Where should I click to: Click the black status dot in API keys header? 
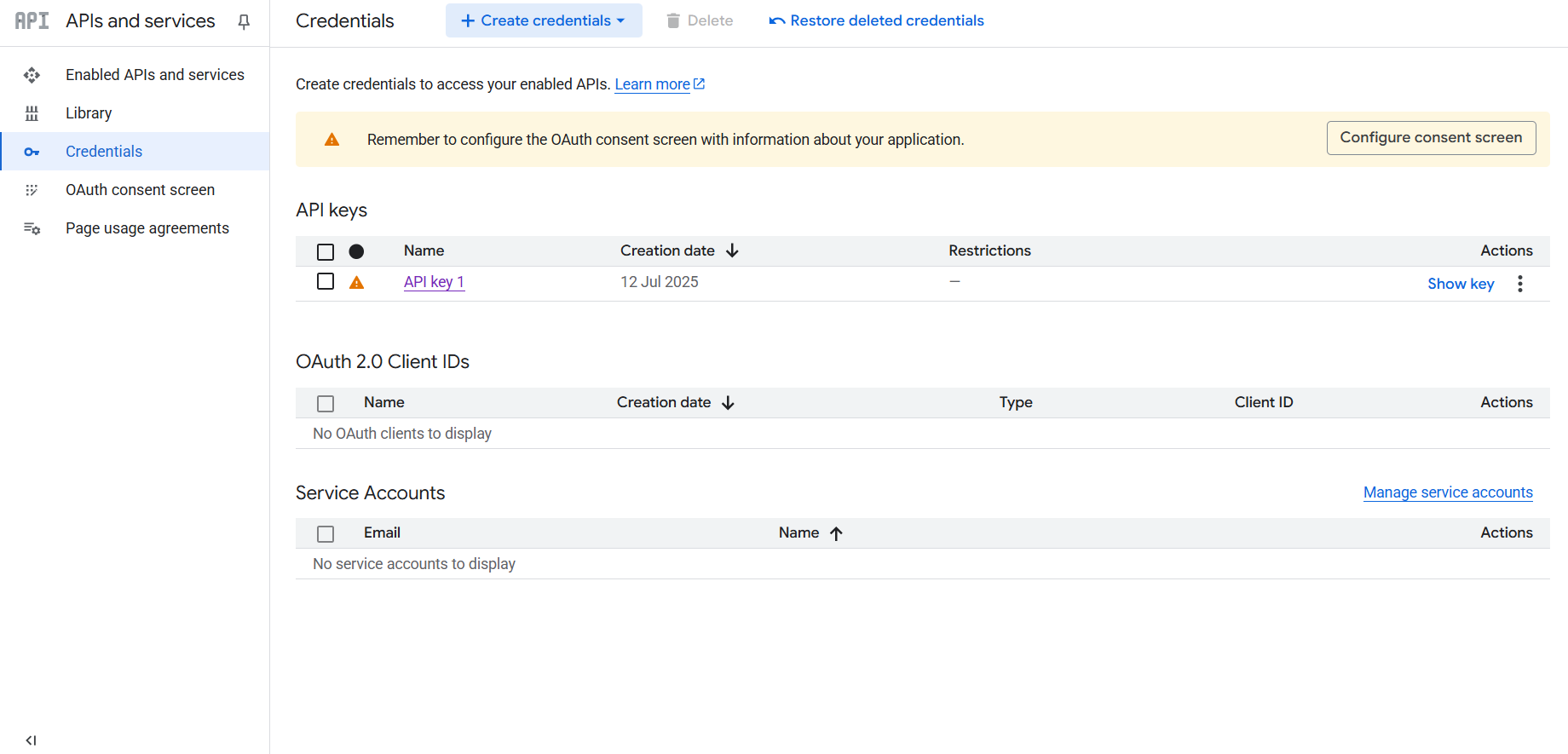(356, 251)
